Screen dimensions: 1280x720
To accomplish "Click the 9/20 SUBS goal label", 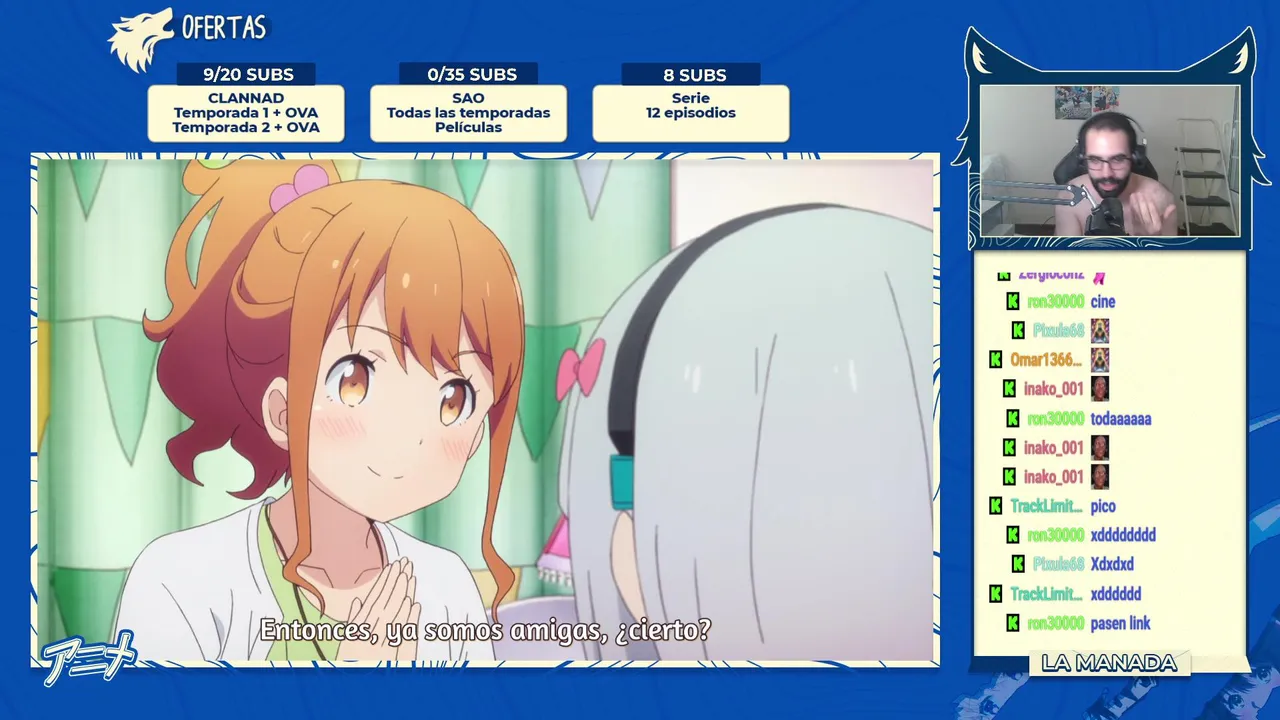I will (247, 74).
